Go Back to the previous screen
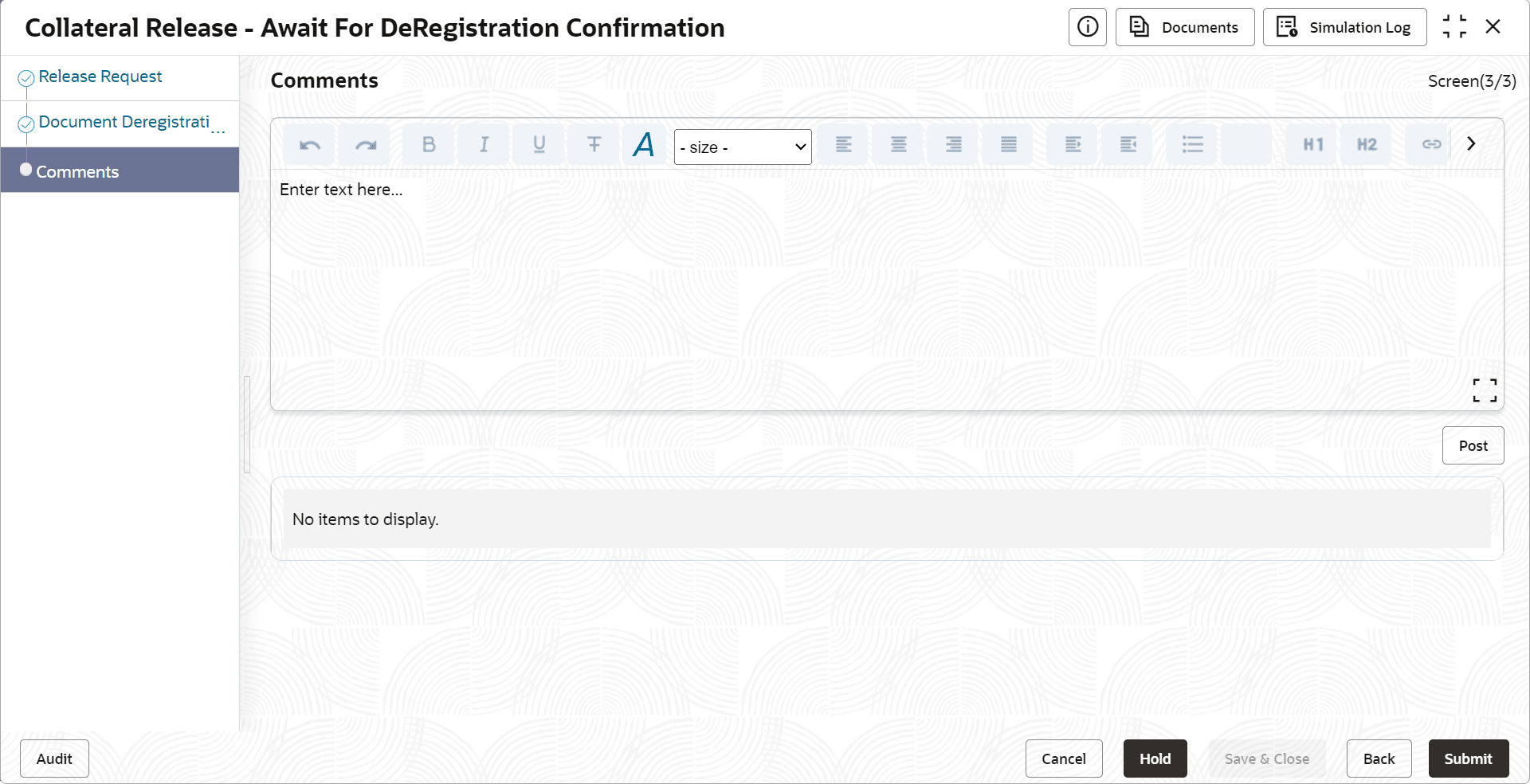This screenshot has width=1530, height=784. [x=1379, y=759]
